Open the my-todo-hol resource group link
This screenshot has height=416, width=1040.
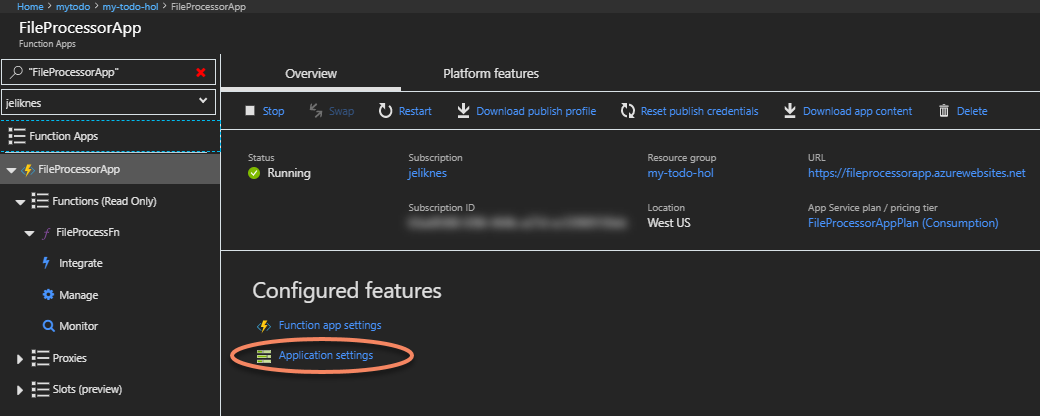(x=681, y=173)
